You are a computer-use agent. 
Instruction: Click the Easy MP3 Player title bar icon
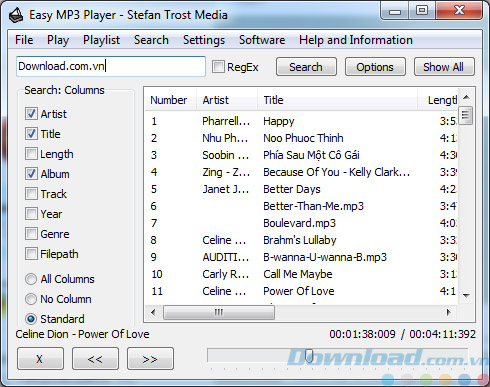coord(16,15)
